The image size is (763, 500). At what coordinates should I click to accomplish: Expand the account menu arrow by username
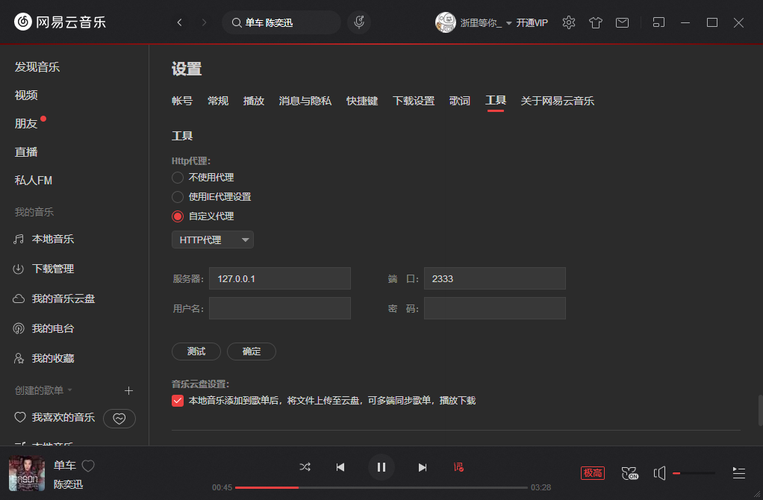[509, 23]
